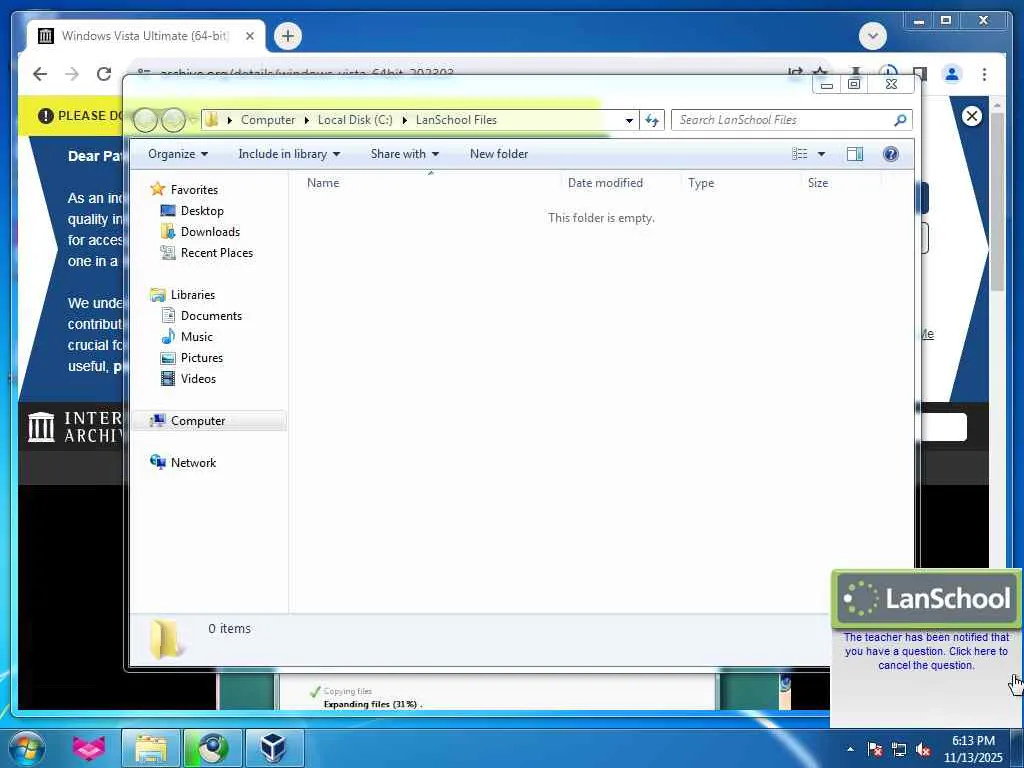Open the browser profile avatar
Screen dimensions: 1024x768
point(952,74)
